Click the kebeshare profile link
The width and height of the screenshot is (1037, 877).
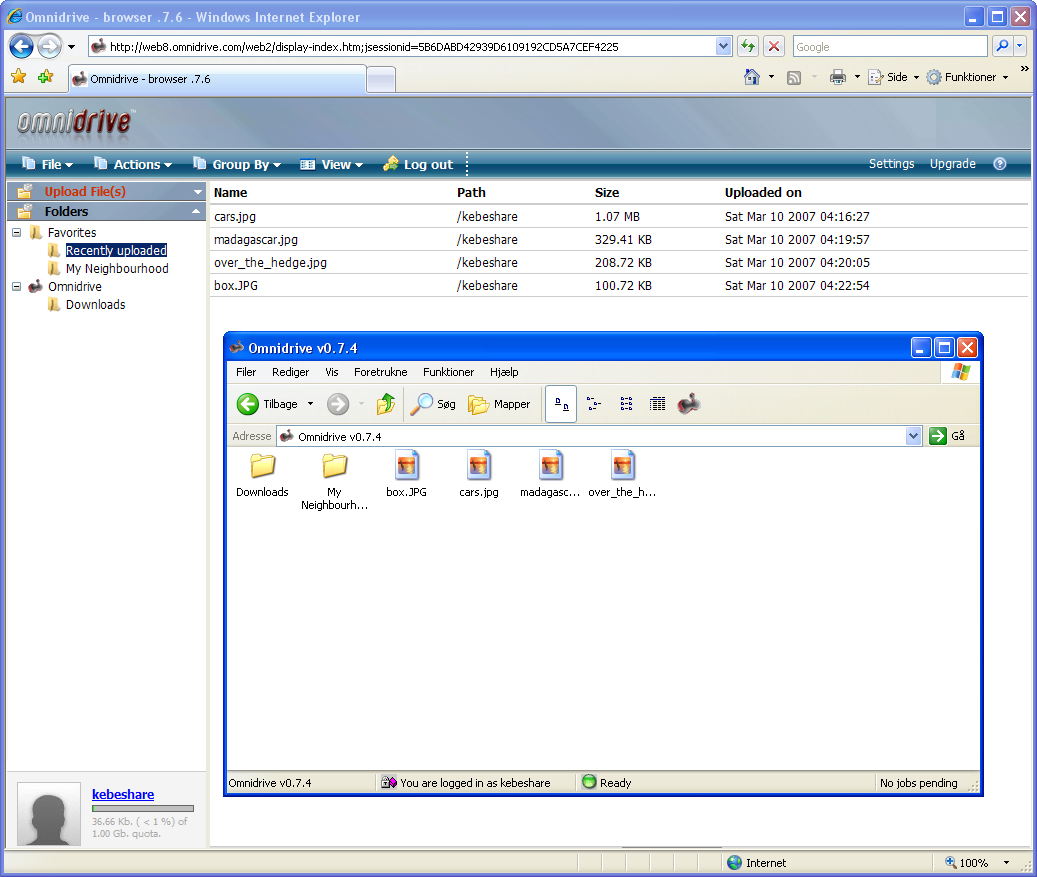coord(123,794)
